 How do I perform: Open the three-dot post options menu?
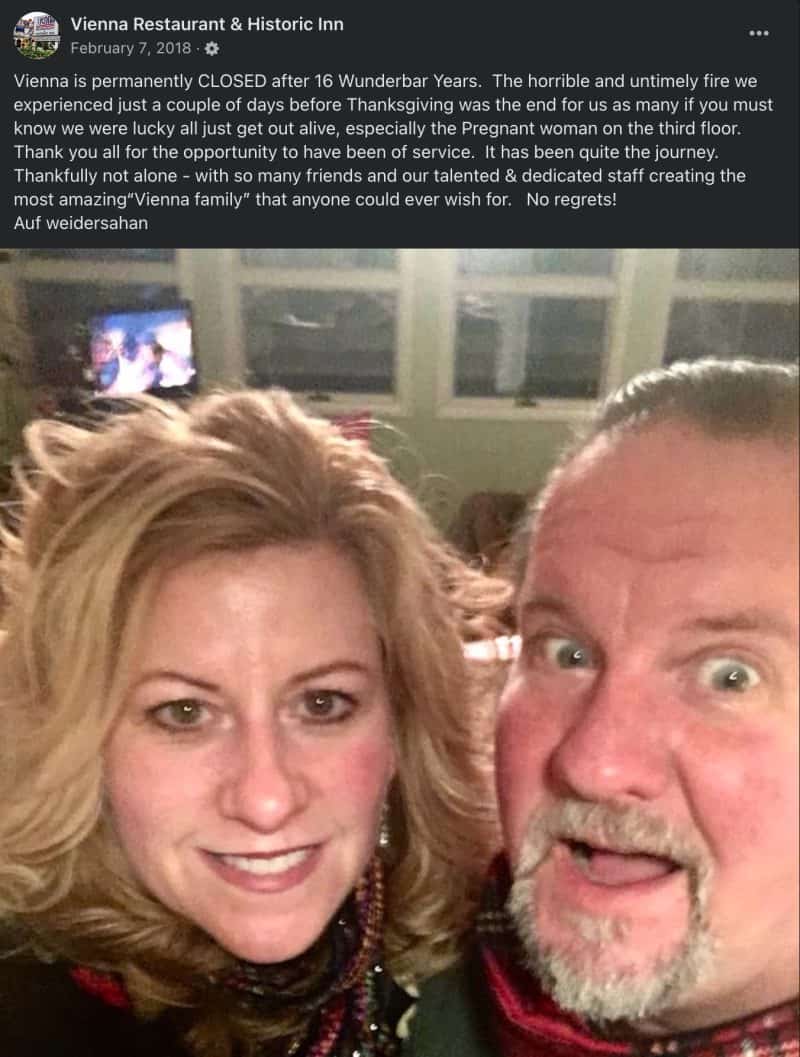tap(759, 33)
